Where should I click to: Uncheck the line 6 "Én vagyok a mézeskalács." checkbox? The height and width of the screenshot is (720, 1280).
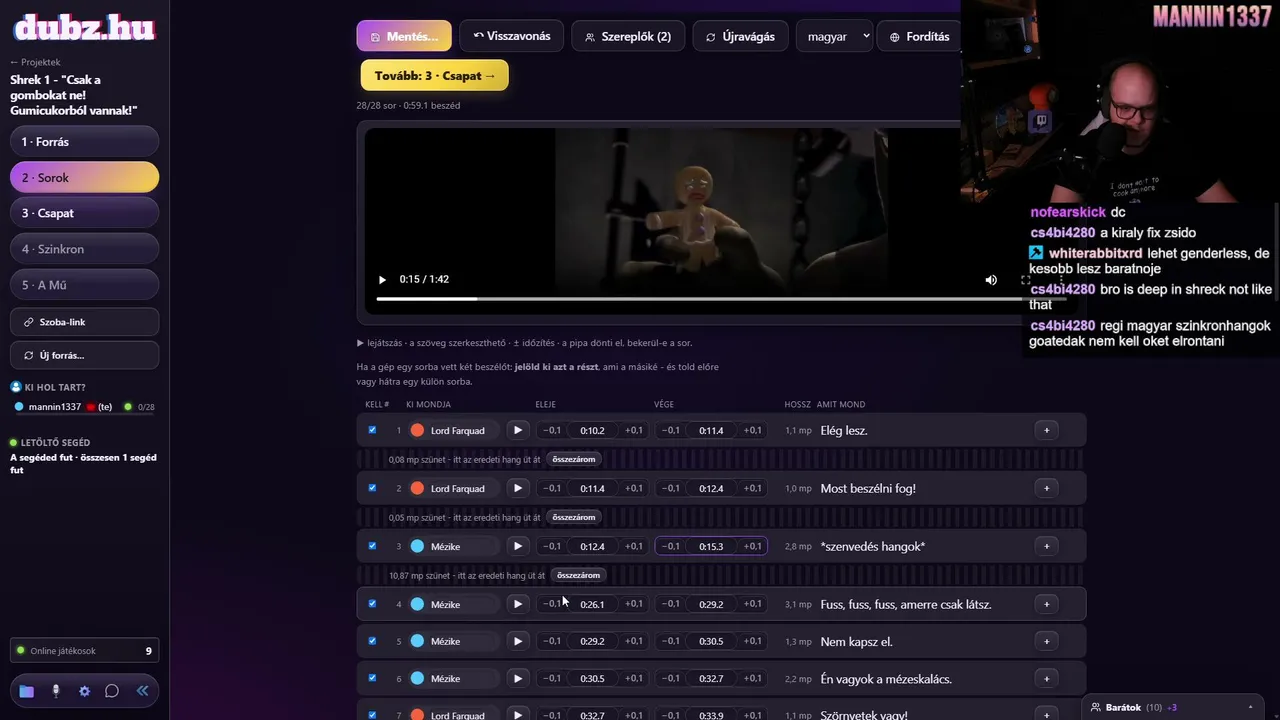click(x=372, y=678)
